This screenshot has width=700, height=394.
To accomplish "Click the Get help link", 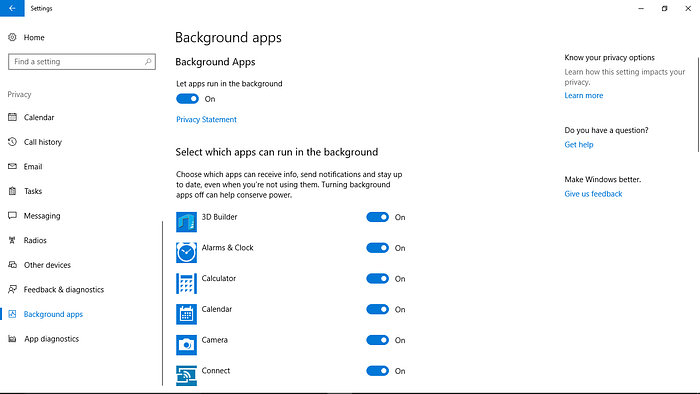I will tap(579, 145).
